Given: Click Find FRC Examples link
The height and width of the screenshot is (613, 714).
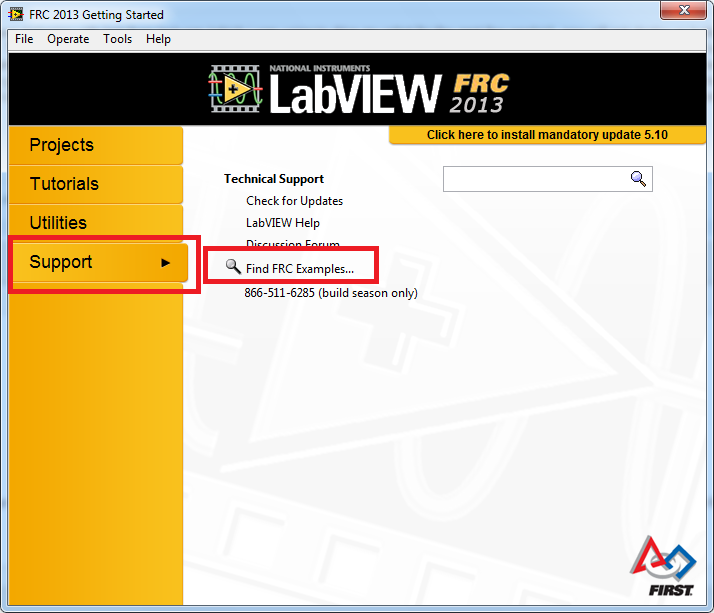Looking at the screenshot, I should click(x=300, y=269).
